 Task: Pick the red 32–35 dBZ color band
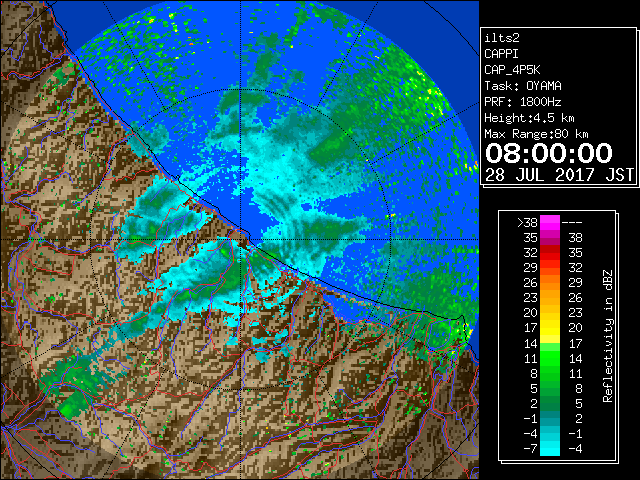pyautogui.click(x=550, y=253)
